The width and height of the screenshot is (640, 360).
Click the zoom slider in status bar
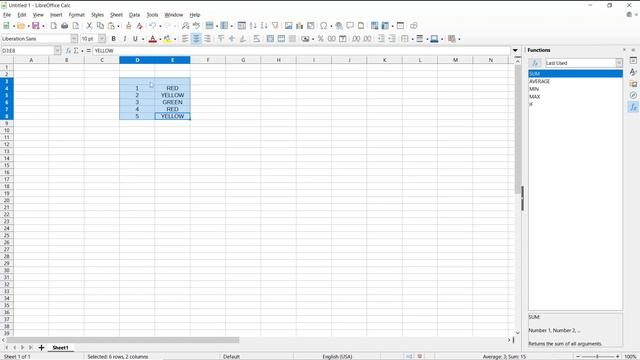point(597,356)
